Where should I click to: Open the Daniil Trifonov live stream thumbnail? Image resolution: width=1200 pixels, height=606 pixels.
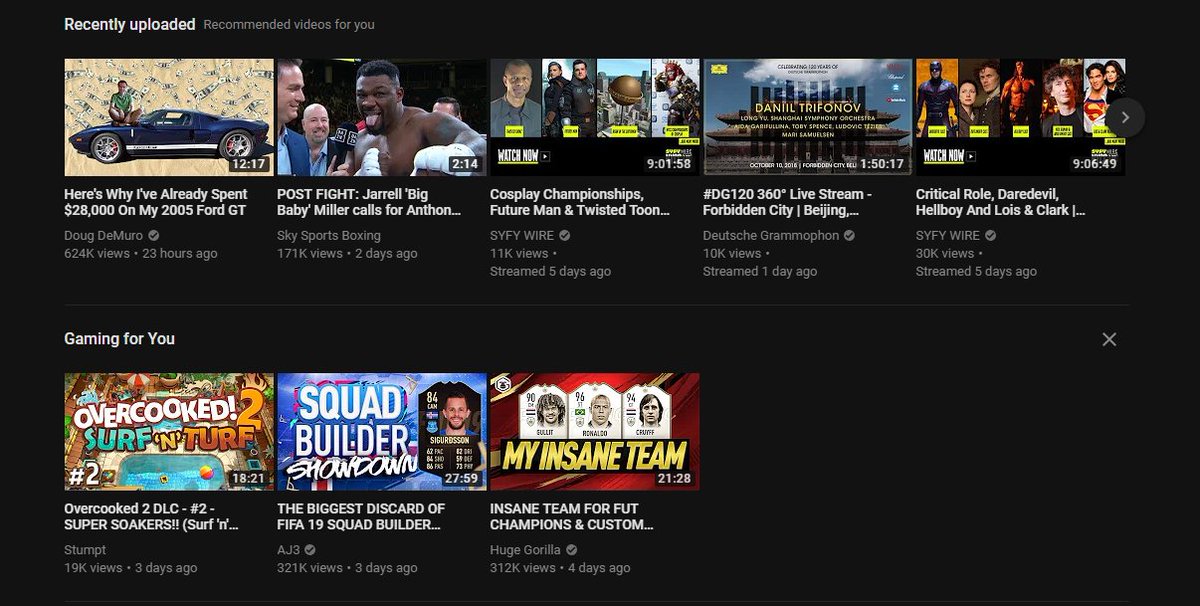(x=808, y=117)
